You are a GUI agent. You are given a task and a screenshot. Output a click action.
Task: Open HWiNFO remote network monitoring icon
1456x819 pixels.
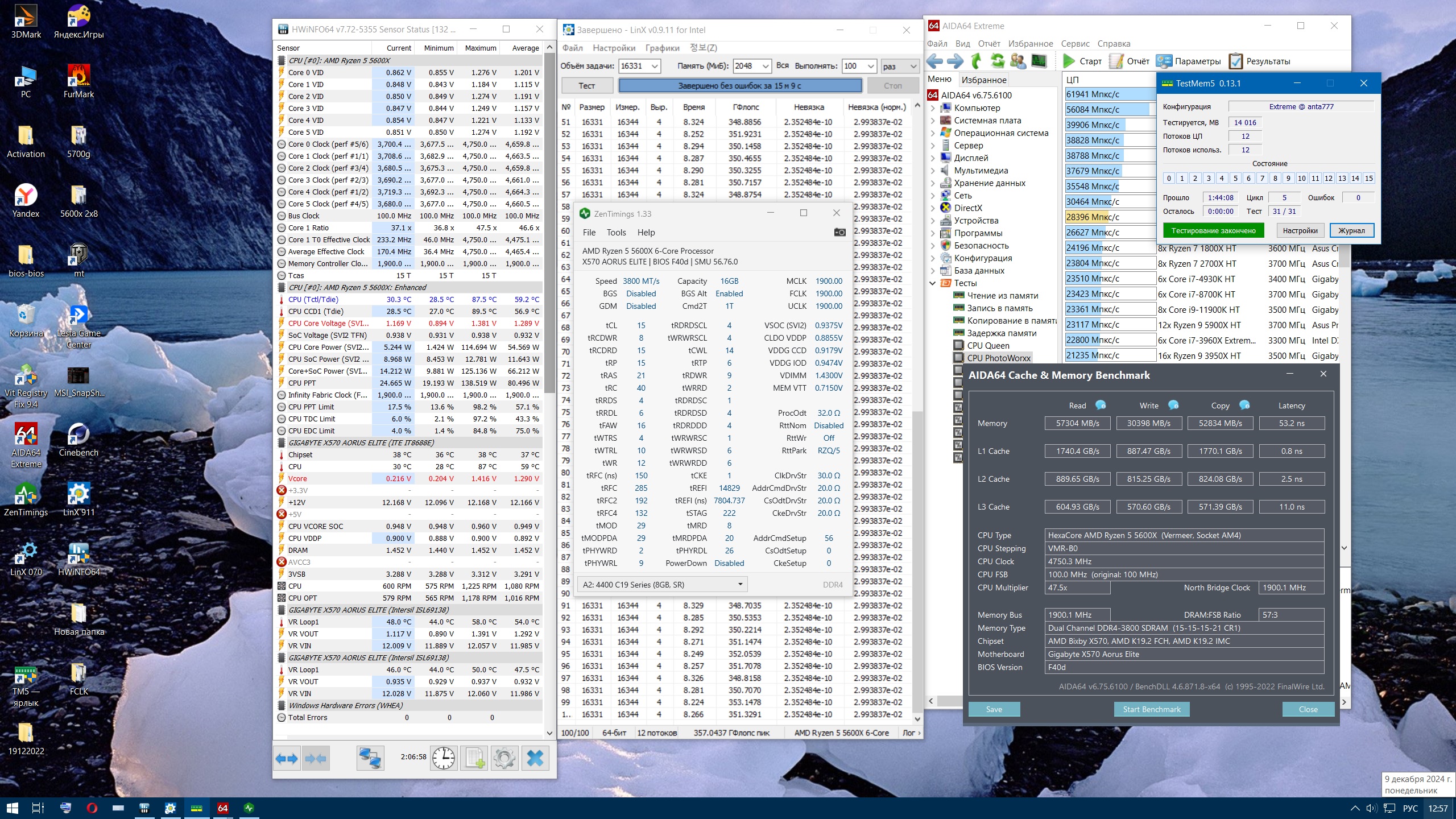coord(370,758)
